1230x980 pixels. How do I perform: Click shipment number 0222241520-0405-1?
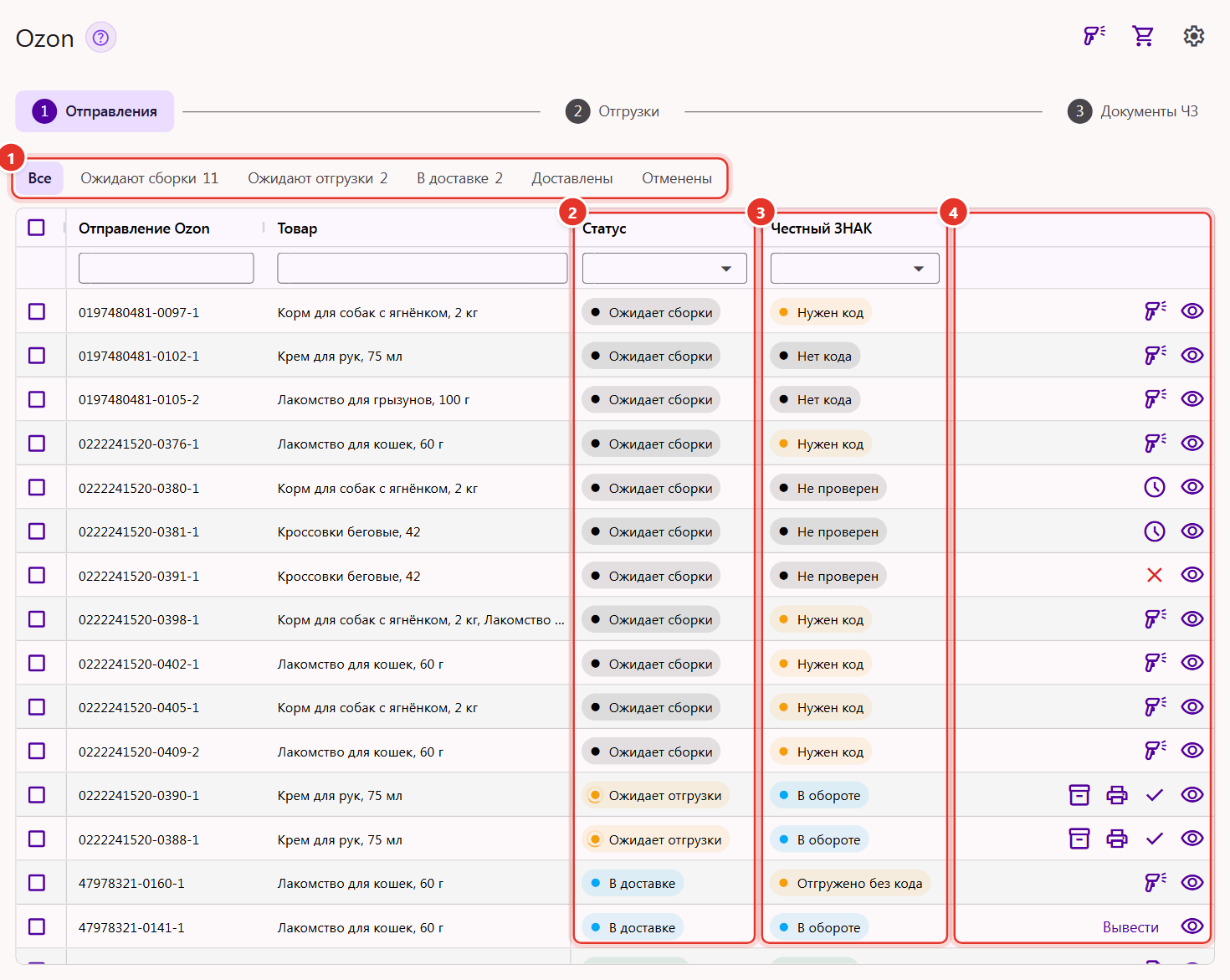coord(139,708)
